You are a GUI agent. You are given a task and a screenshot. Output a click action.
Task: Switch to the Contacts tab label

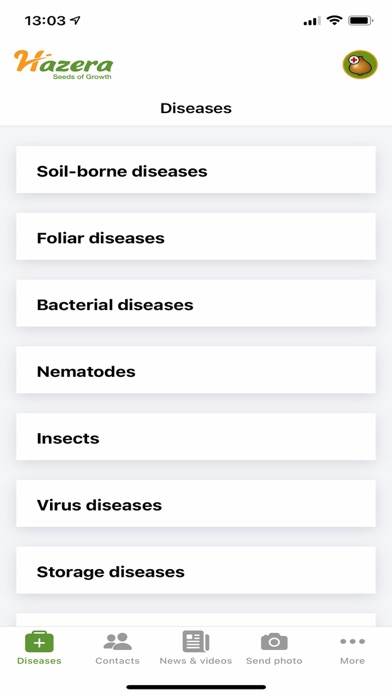pyautogui.click(x=118, y=661)
